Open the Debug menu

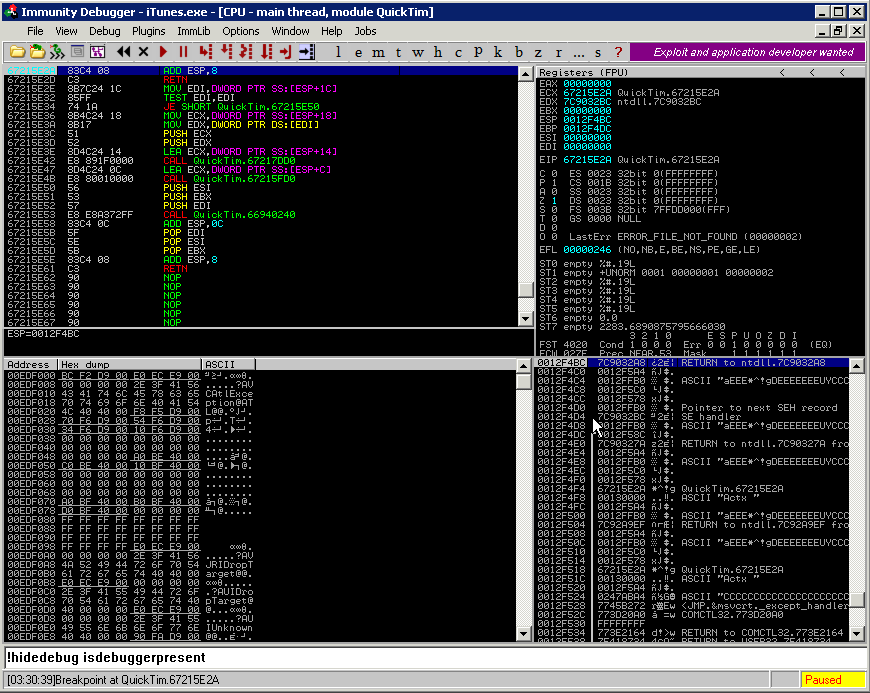(105, 31)
